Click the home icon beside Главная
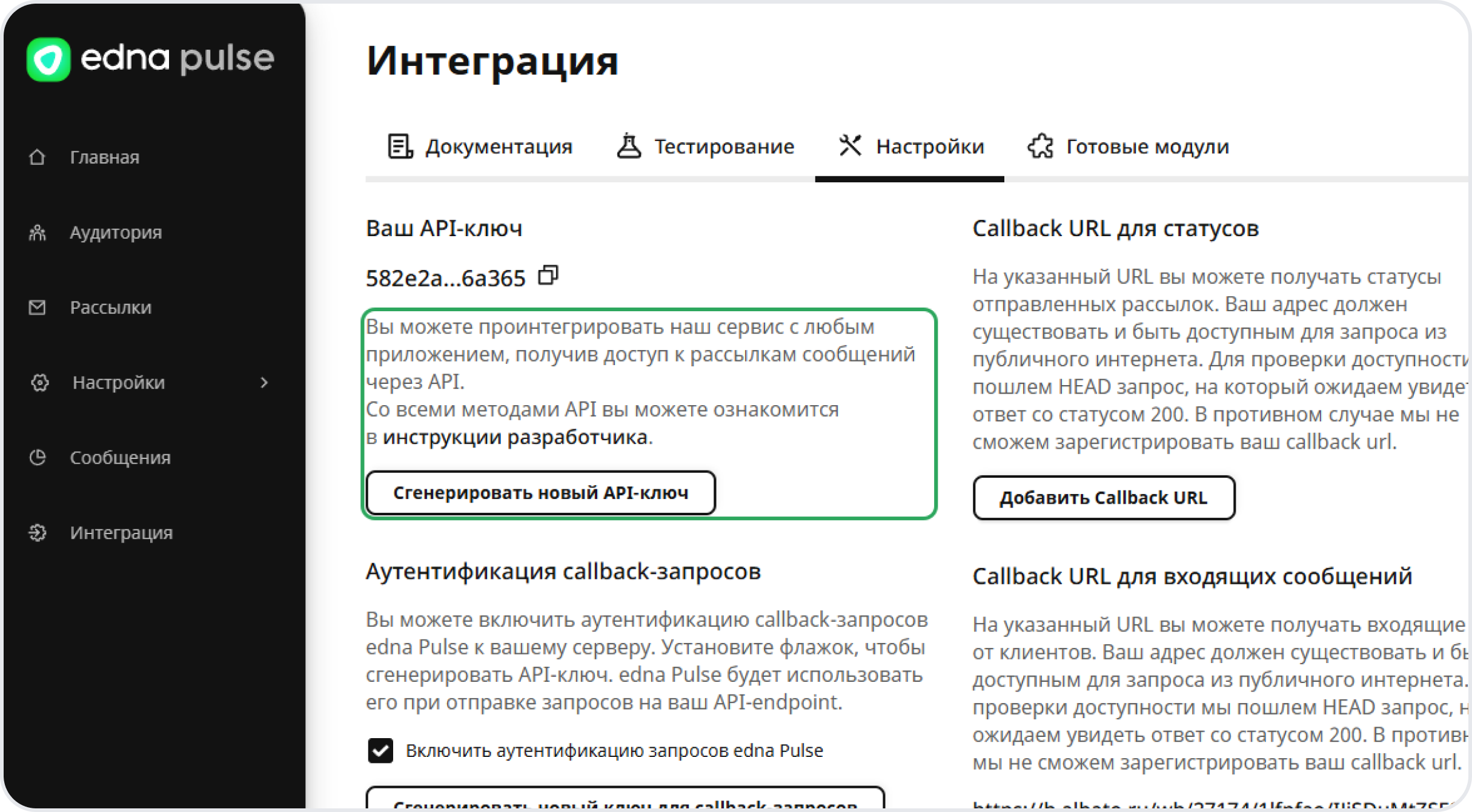The width and height of the screenshot is (1472, 812). [x=38, y=157]
